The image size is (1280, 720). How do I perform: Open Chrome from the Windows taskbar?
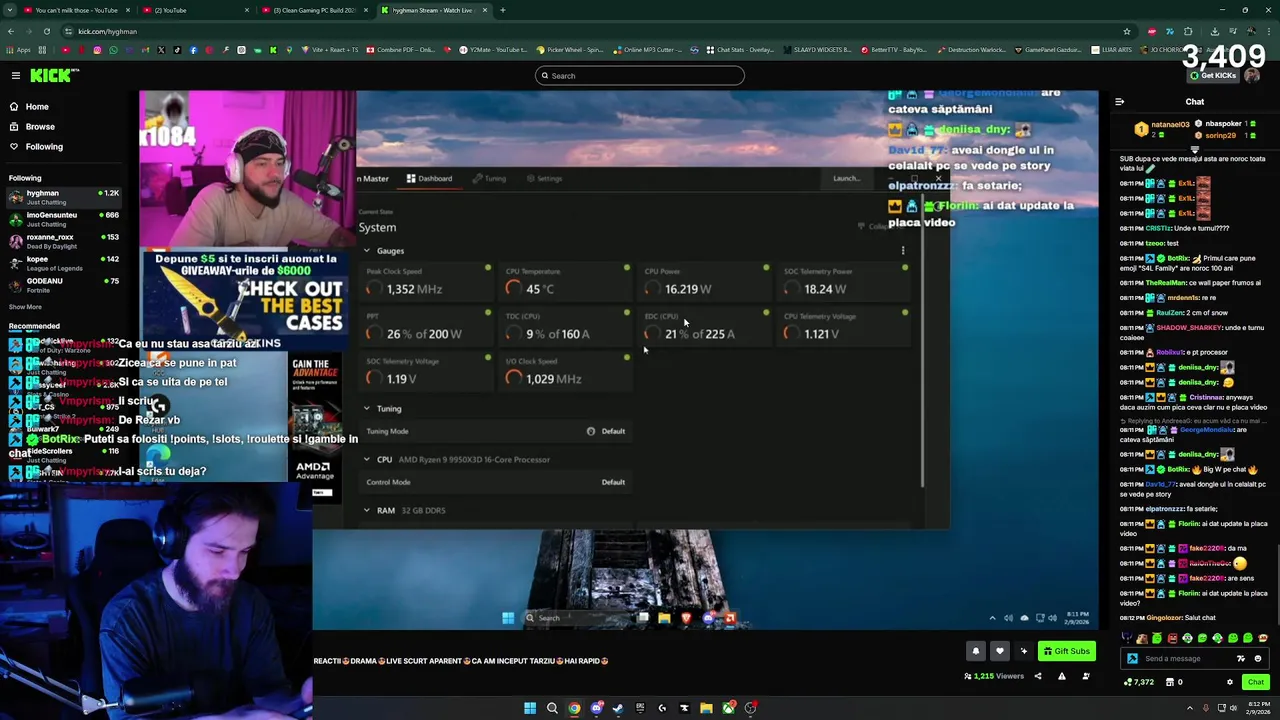click(574, 708)
